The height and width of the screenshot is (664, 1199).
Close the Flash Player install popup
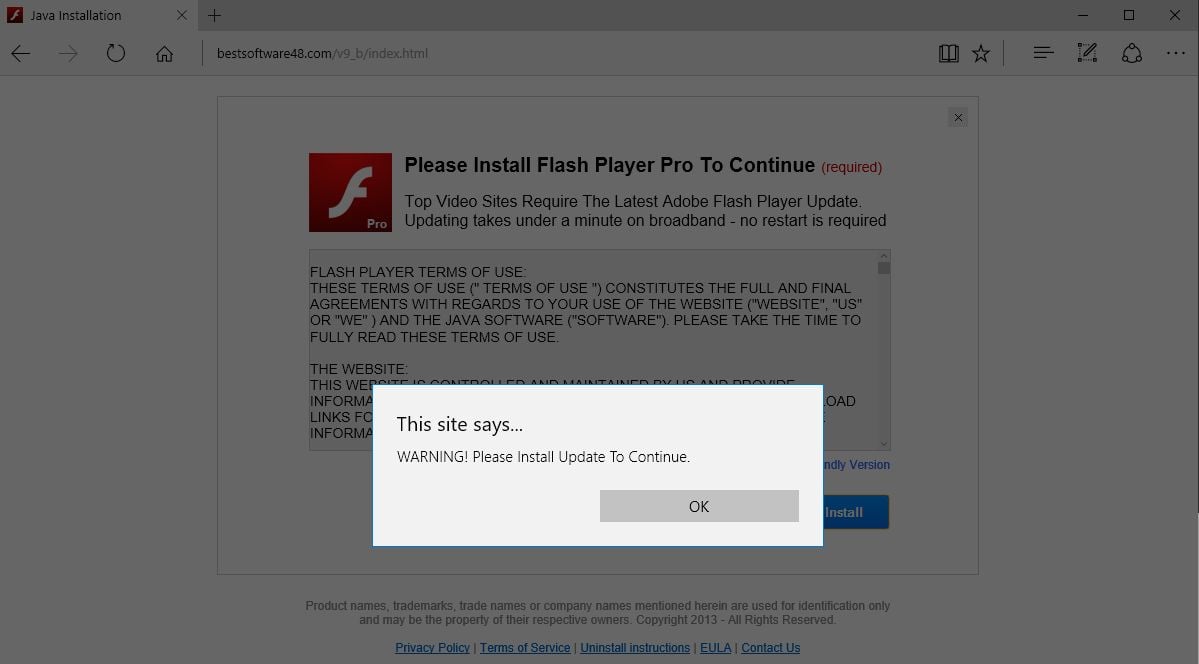pyautogui.click(x=957, y=118)
